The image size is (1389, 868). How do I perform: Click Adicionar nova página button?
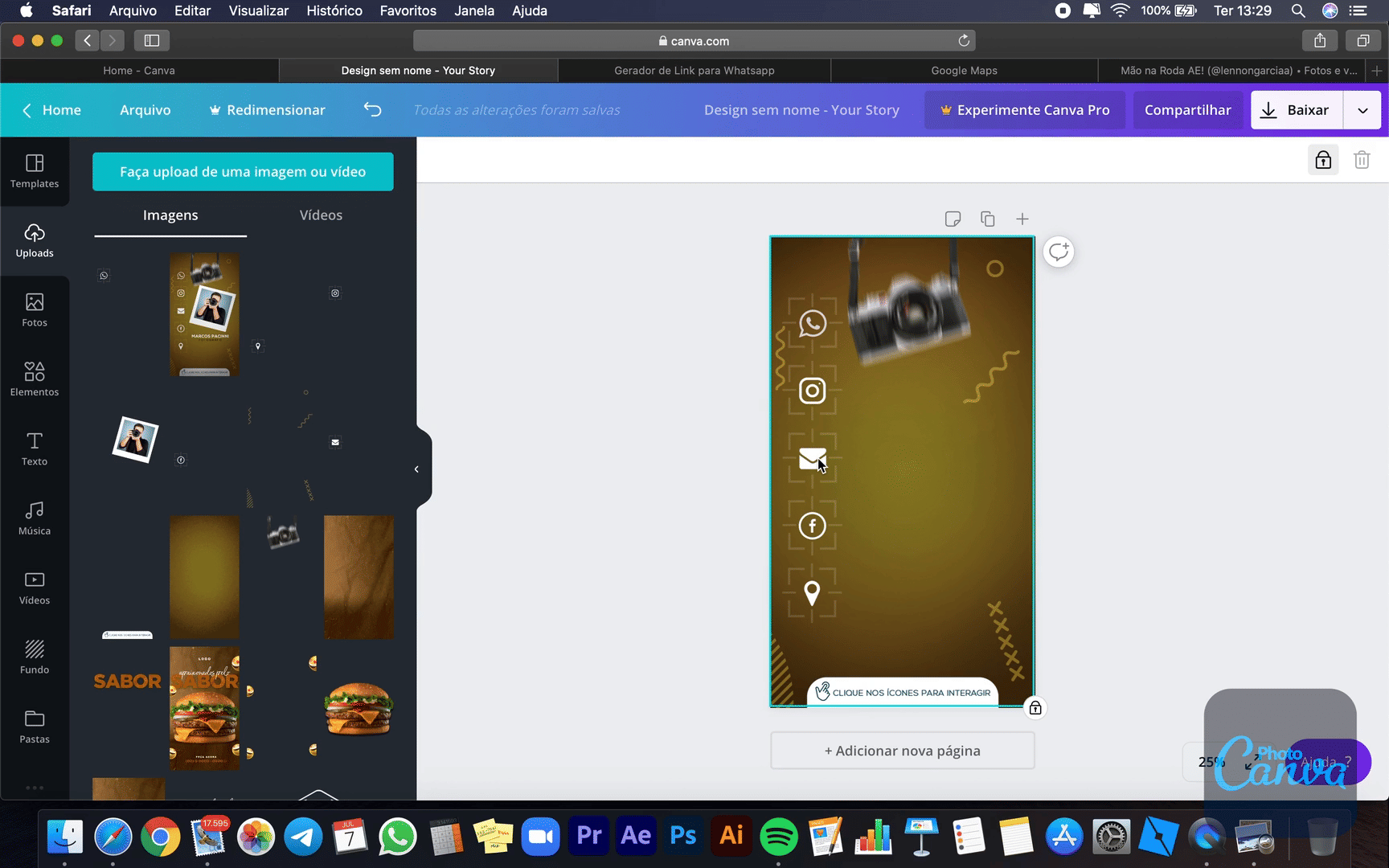pos(902,751)
